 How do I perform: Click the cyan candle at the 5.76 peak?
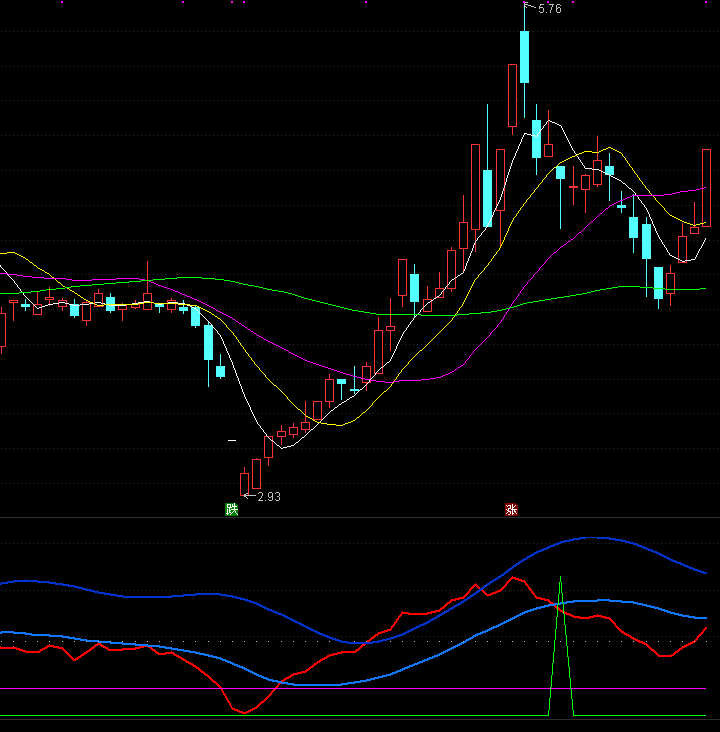tap(524, 57)
